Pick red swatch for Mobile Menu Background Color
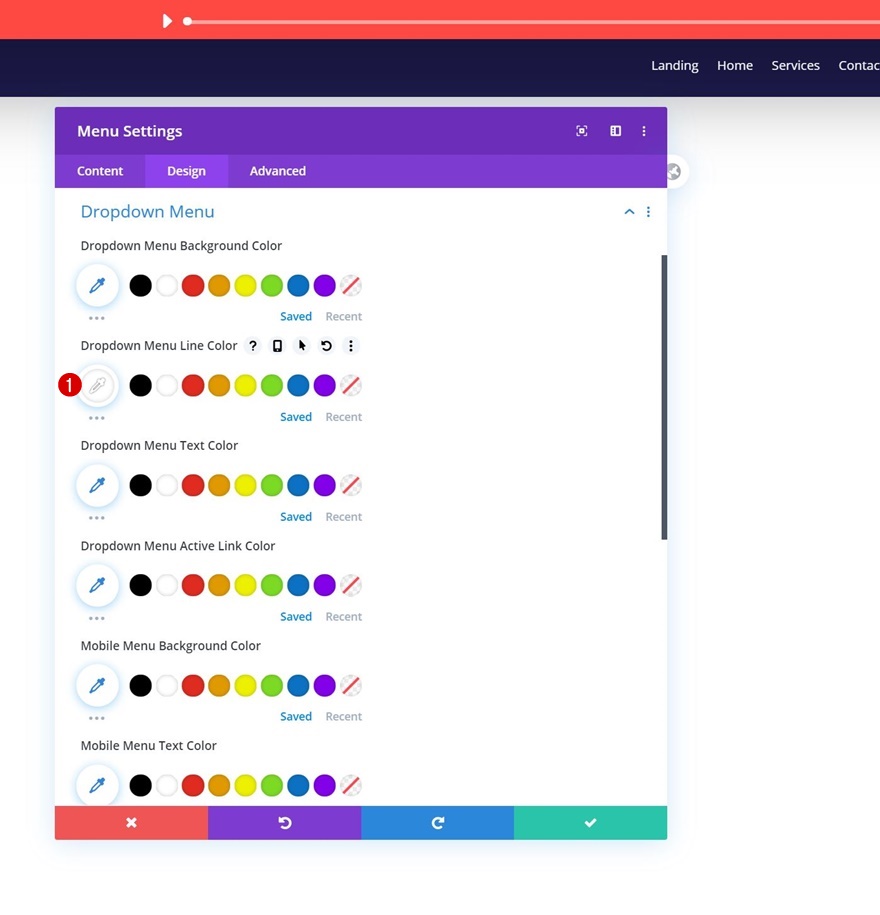 click(x=193, y=685)
